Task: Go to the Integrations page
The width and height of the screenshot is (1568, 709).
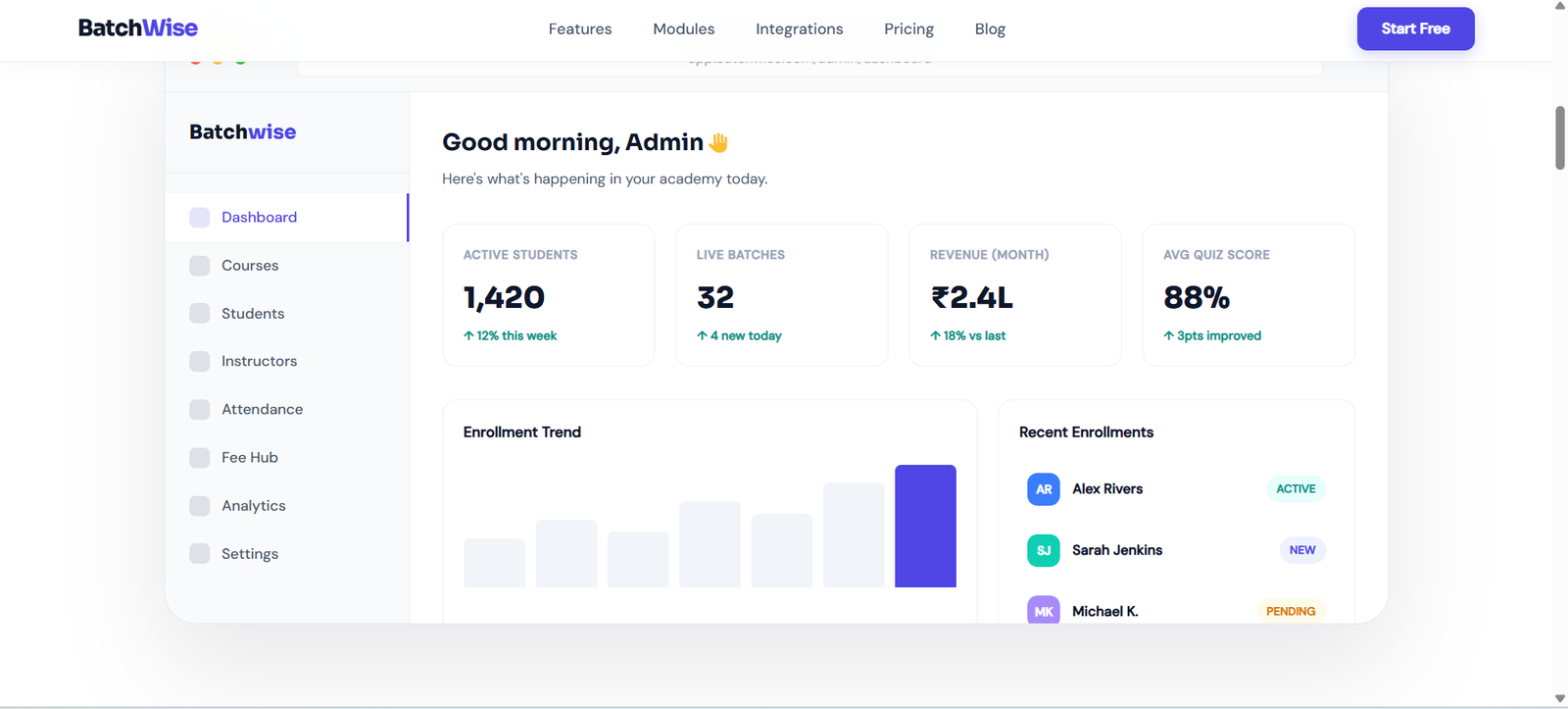Action: (799, 29)
